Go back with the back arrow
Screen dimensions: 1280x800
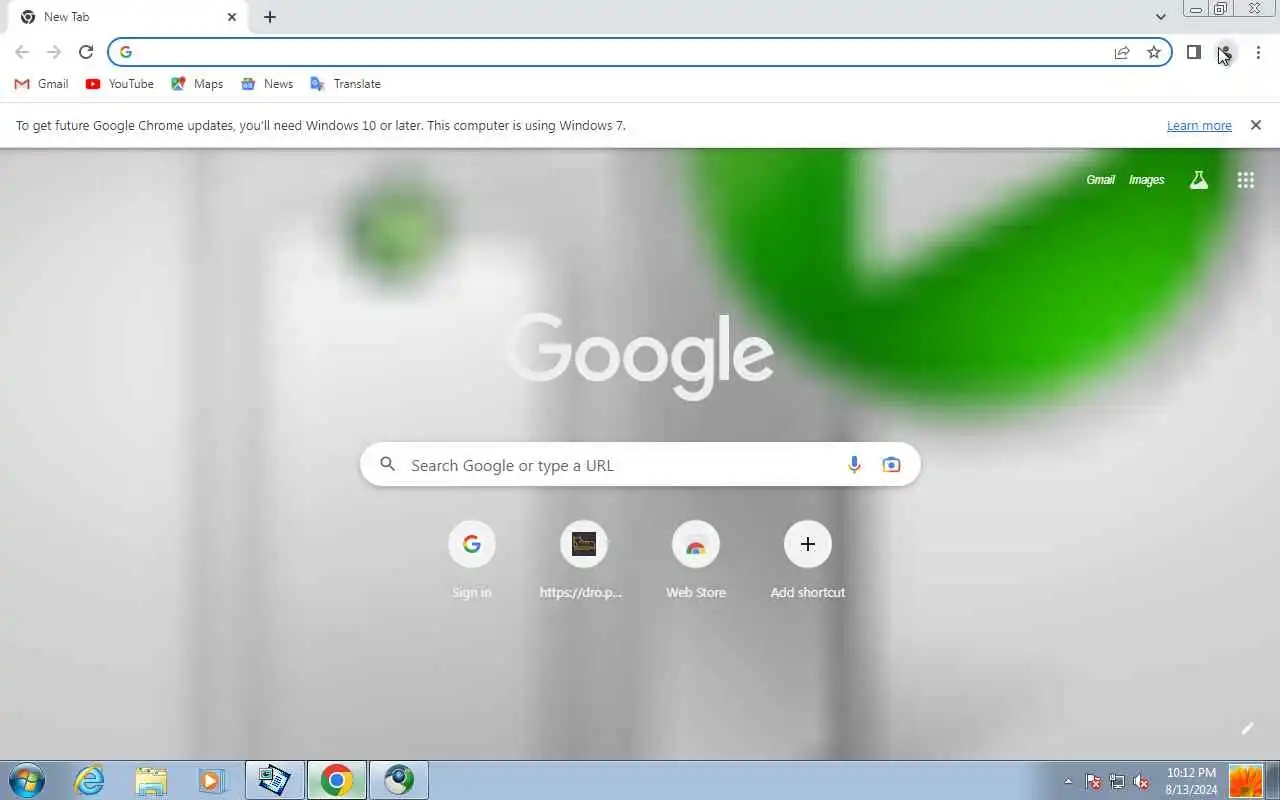[x=22, y=52]
